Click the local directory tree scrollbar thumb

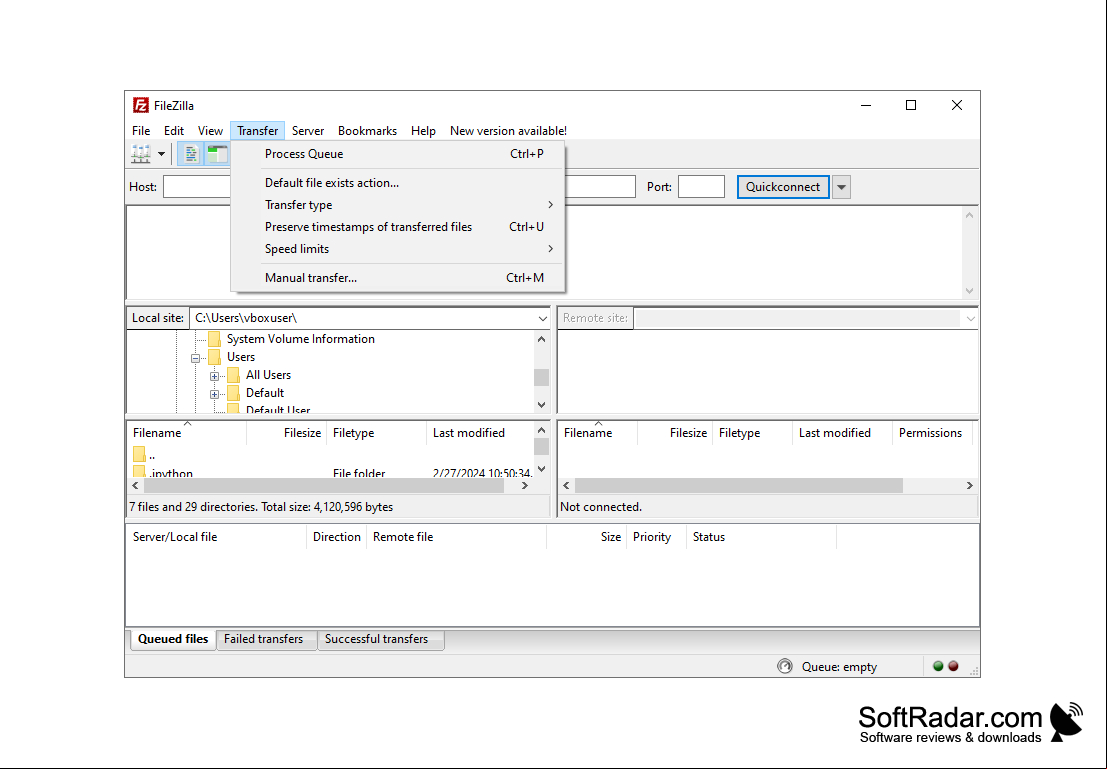click(x=541, y=377)
